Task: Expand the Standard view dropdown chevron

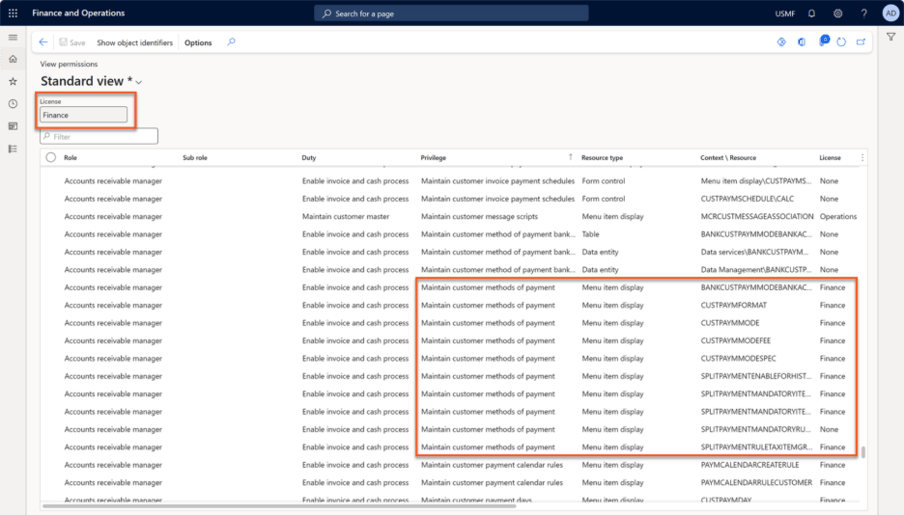Action: point(139,82)
